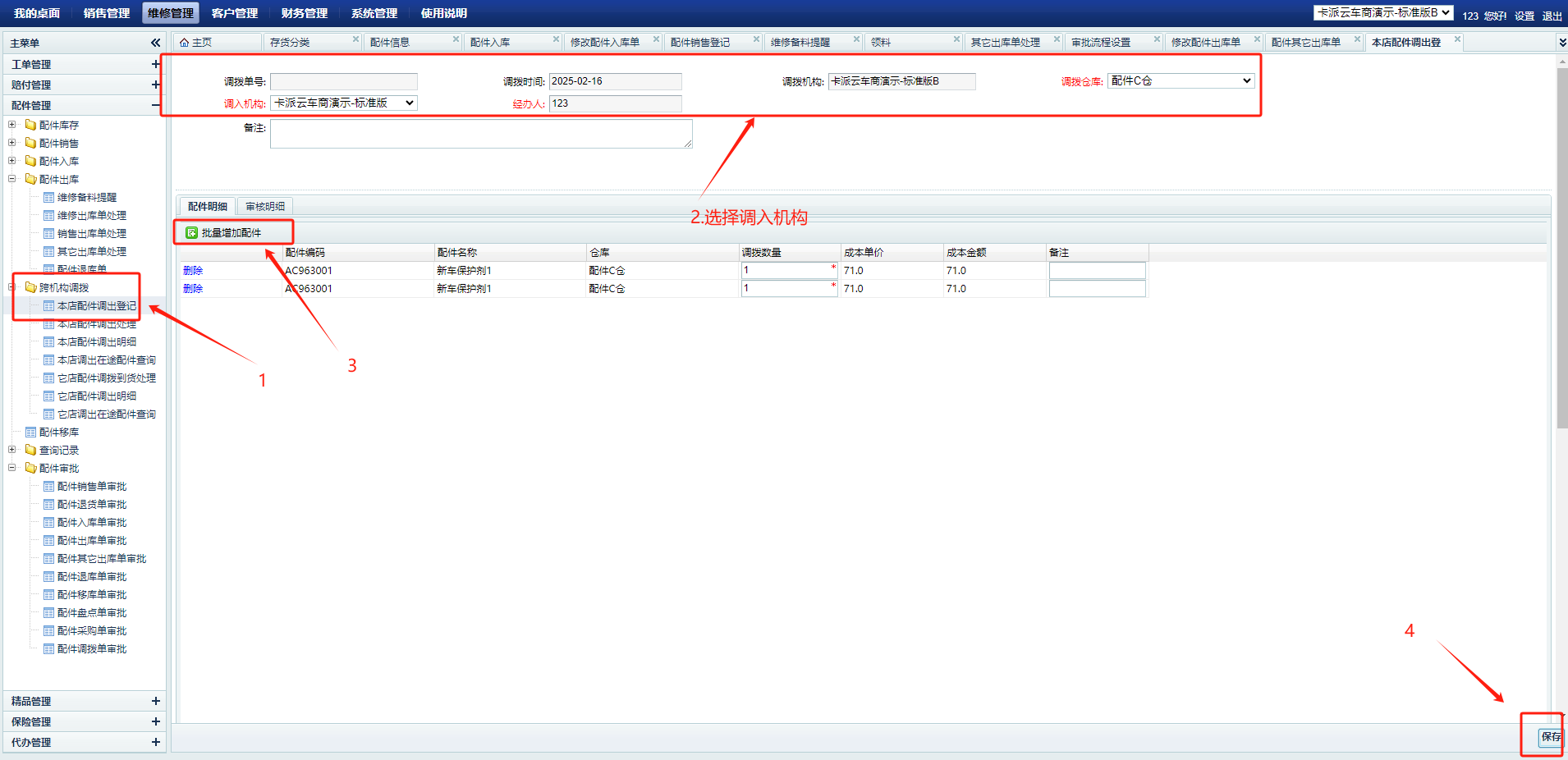Close the 配件信息 tab

456,39
